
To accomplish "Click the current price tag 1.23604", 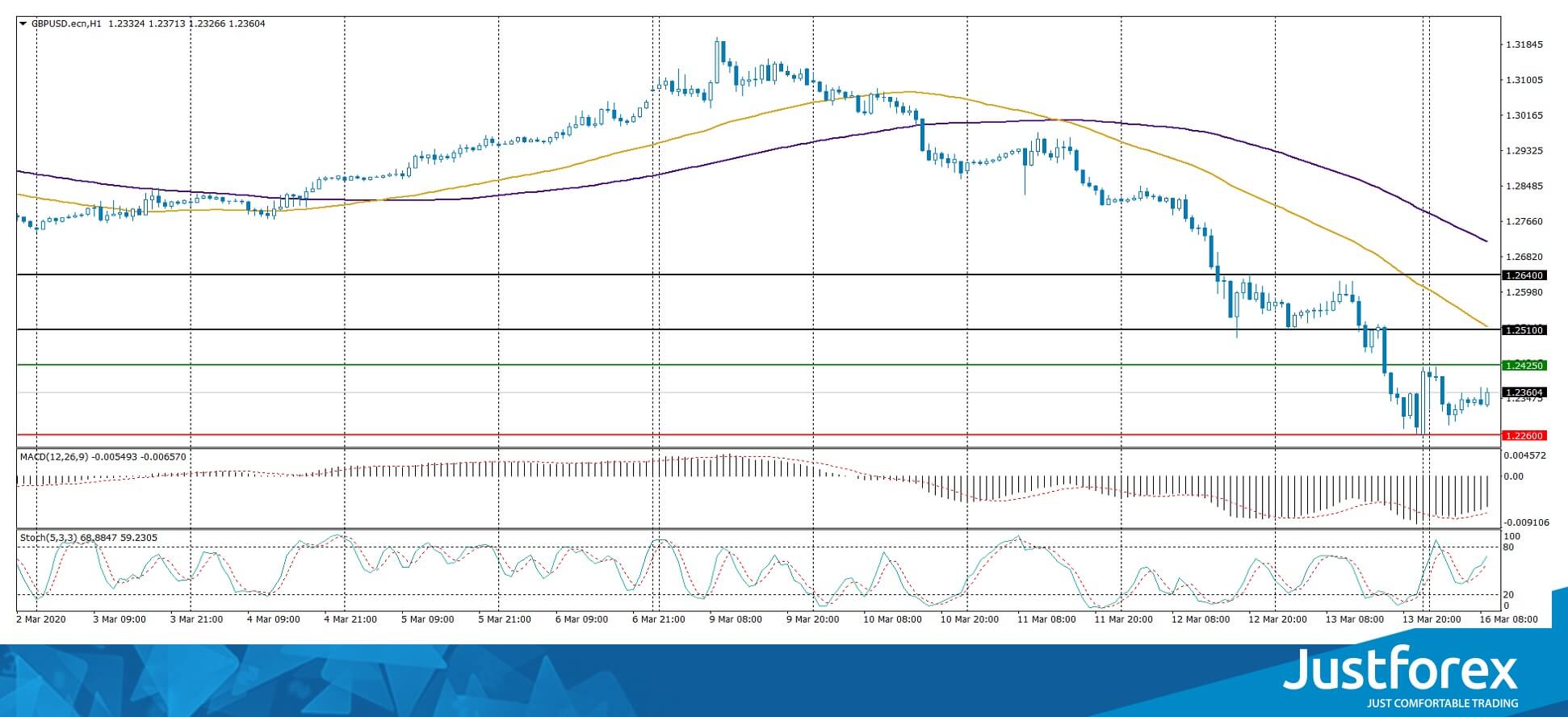I will coord(1524,393).
